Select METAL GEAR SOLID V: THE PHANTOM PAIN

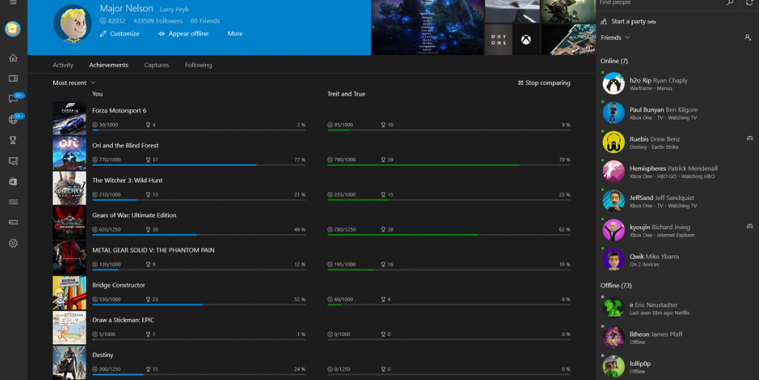click(x=153, y=250)
